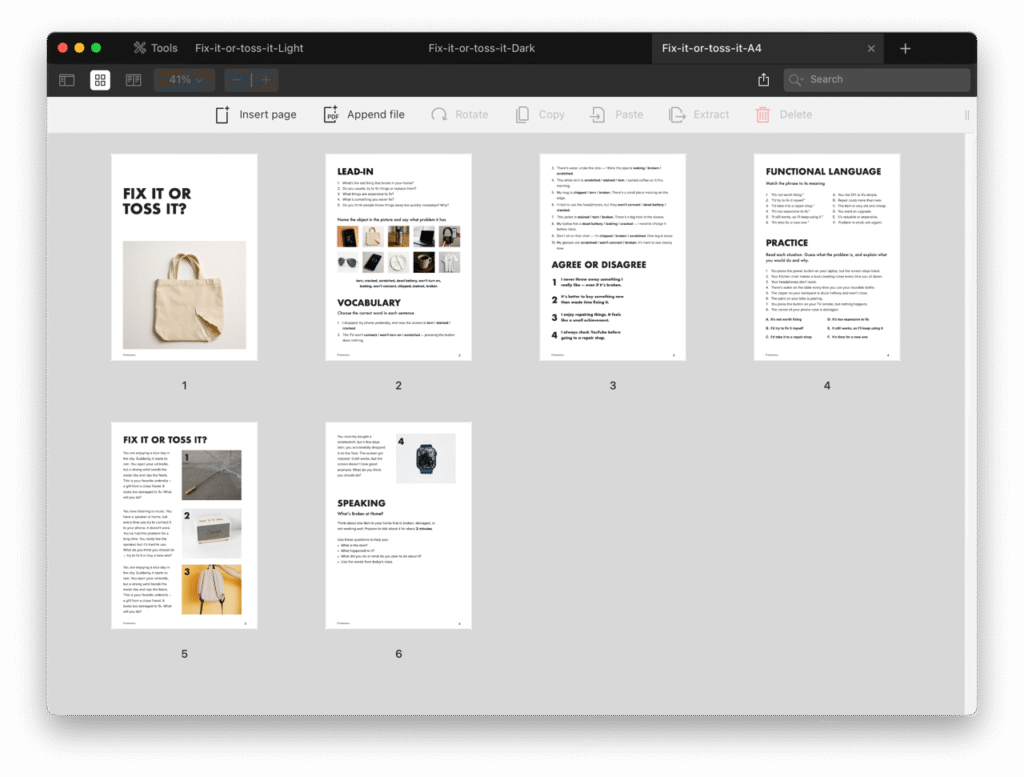Click the red Delete trash icon
Image resolution: width=1024 pixels, height=777 pixels.
pyautogui.click(x=763, y=115)
